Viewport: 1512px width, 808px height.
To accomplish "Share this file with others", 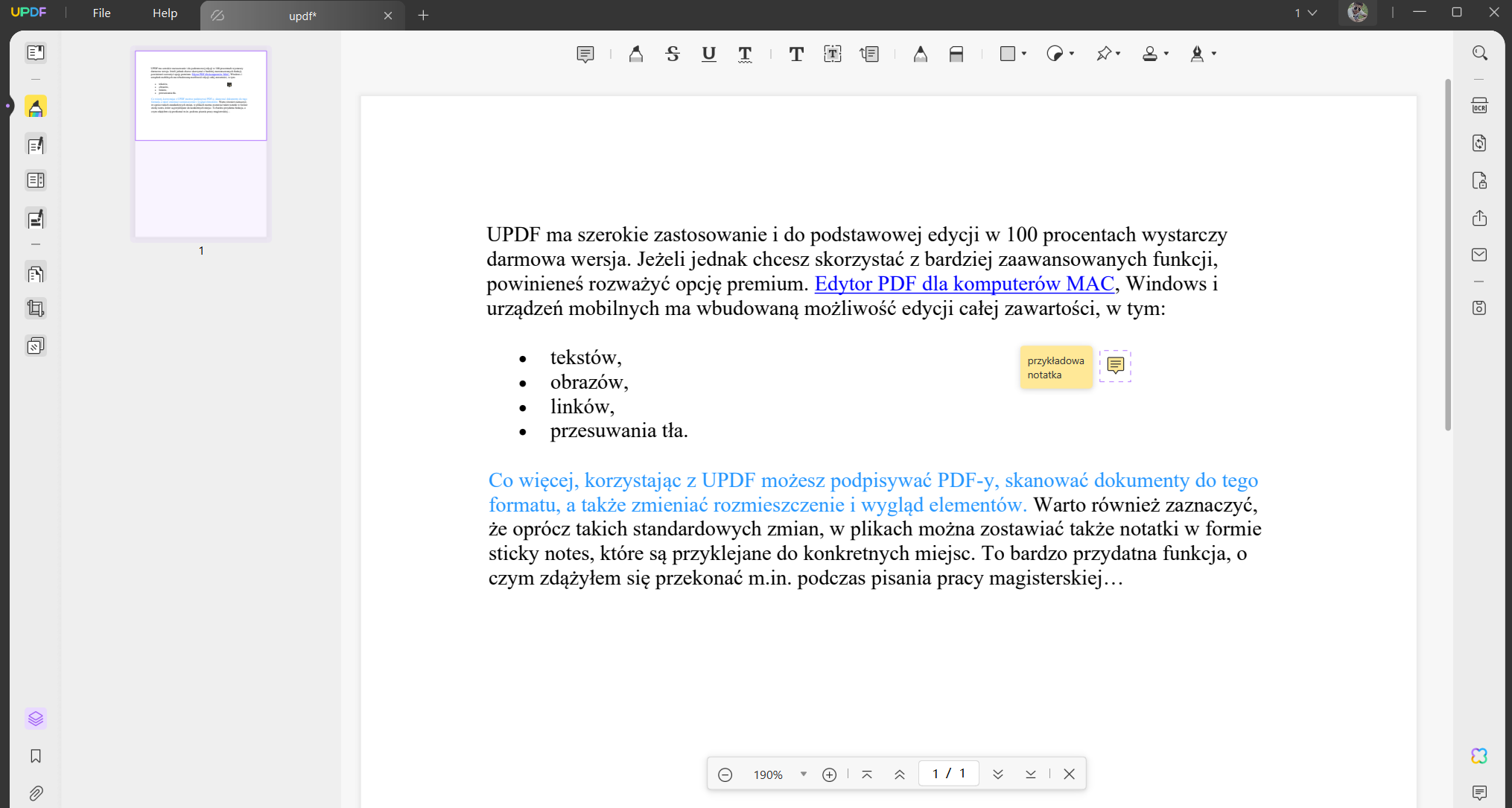I will [x=1480, y=217].
